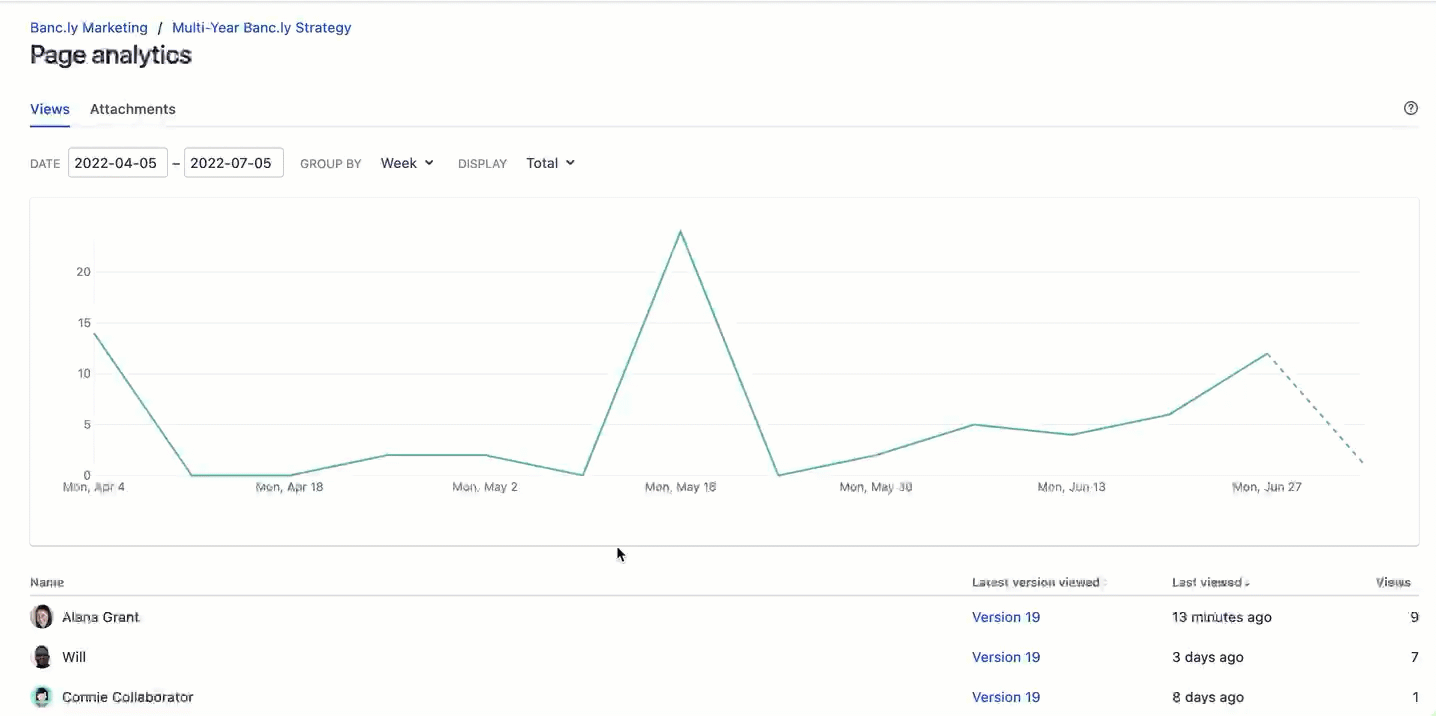Screen dimensions: 1436x716
Task: Open the Multi-Year Banc.ly Strategy page link
Action: click(x=261, y=27)
